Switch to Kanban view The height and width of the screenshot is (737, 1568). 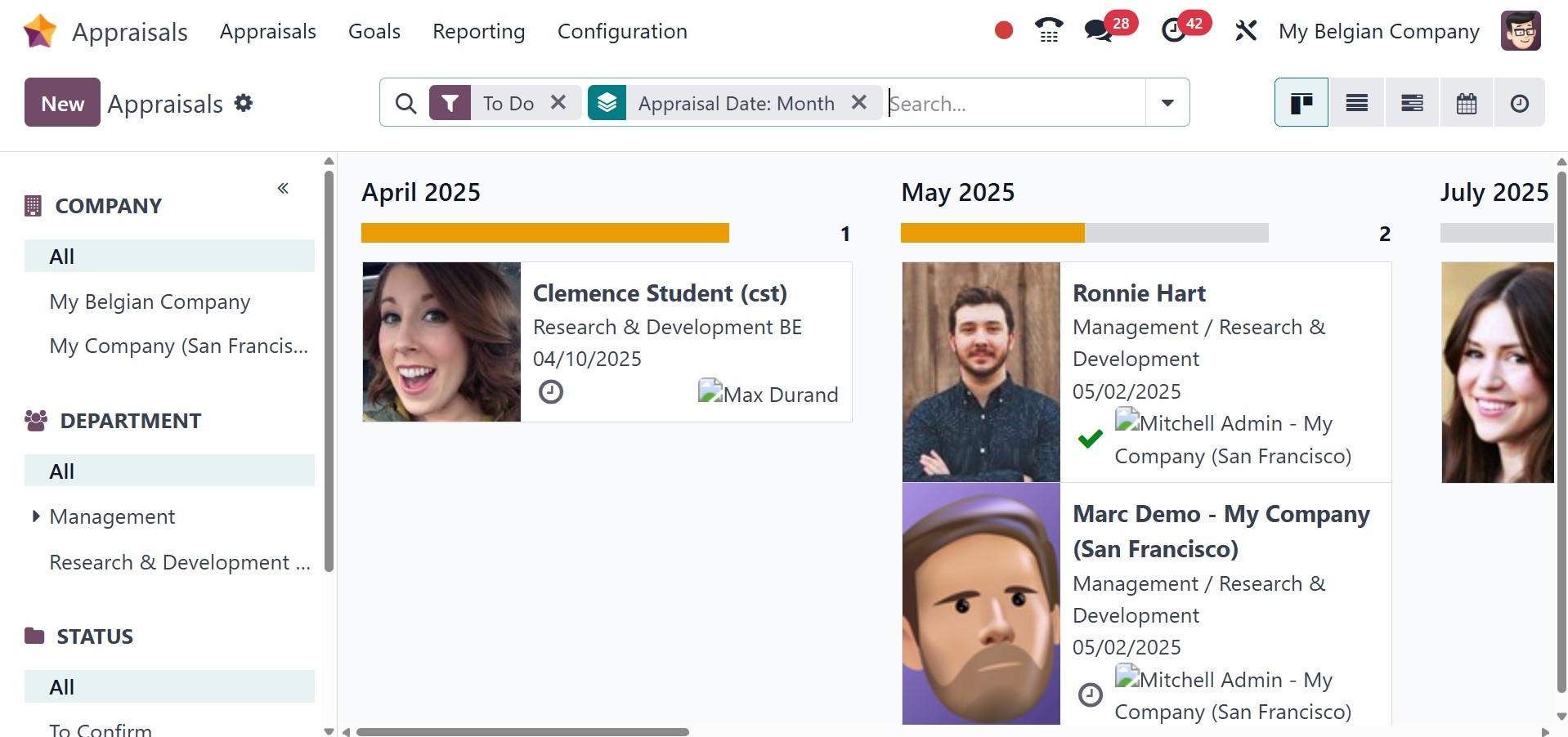click(1301, 103)
